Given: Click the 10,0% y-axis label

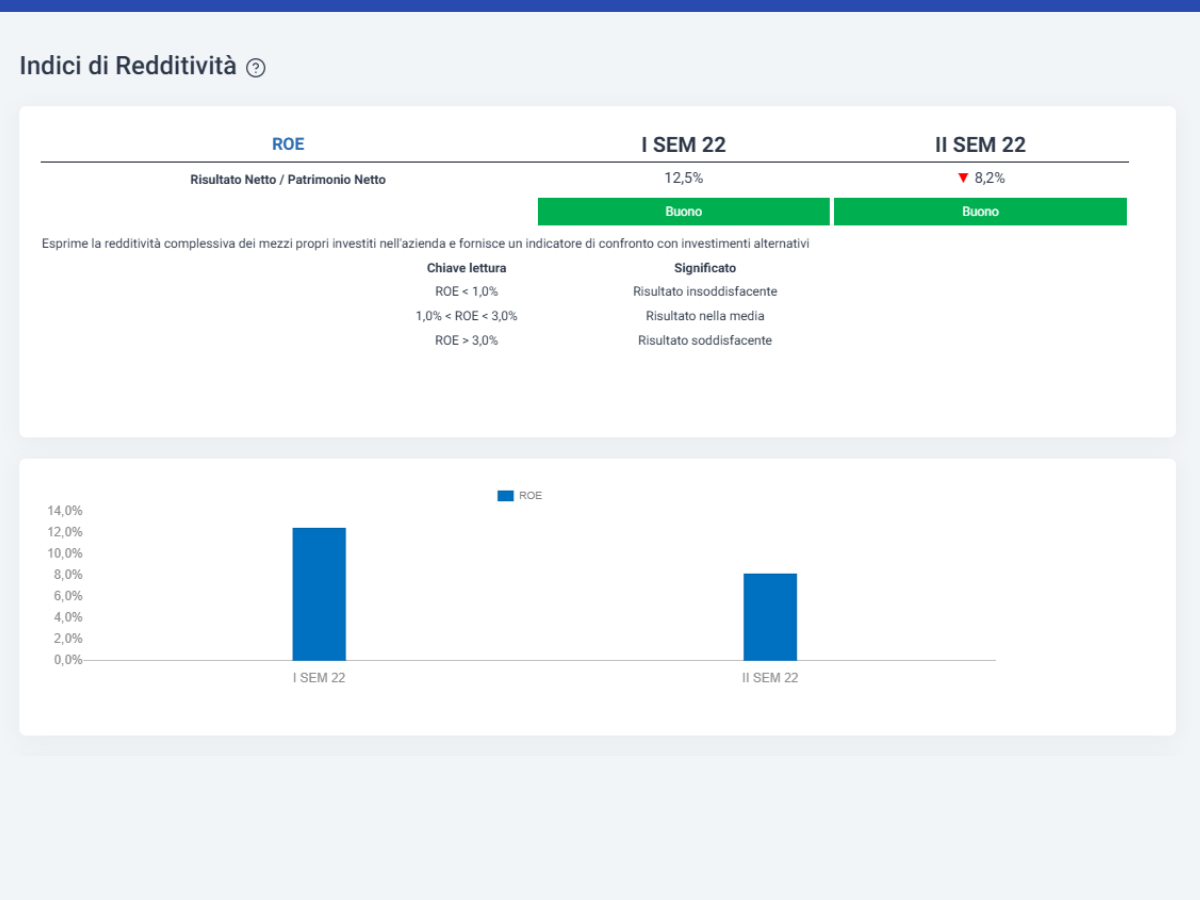Looking at the screenshot, I should click(65, 553).
